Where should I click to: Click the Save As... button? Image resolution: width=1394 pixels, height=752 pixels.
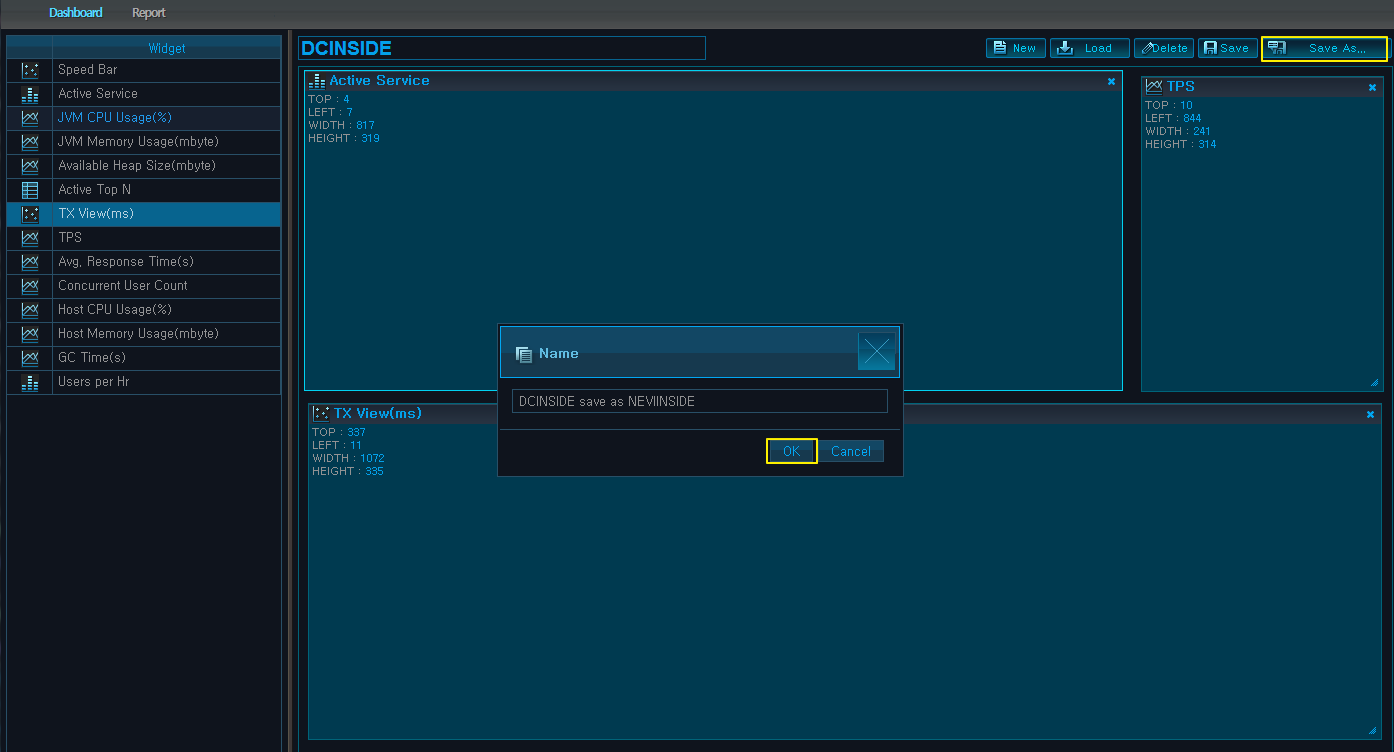coord(1325,48)
